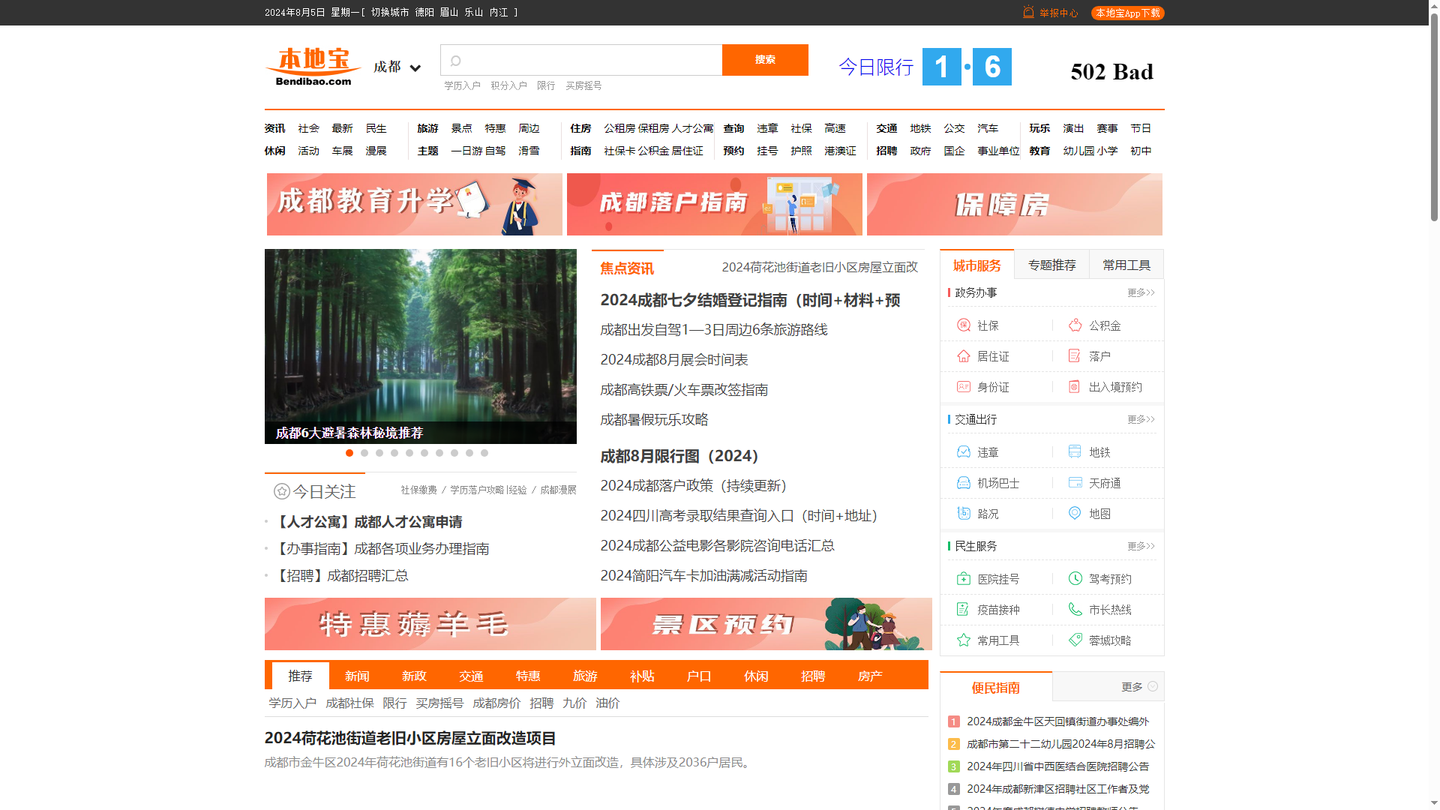This screenshot has width=1440, height=810.
Task: Click the circle icon beside 便民指南 更多
Action: [1153, 687]
